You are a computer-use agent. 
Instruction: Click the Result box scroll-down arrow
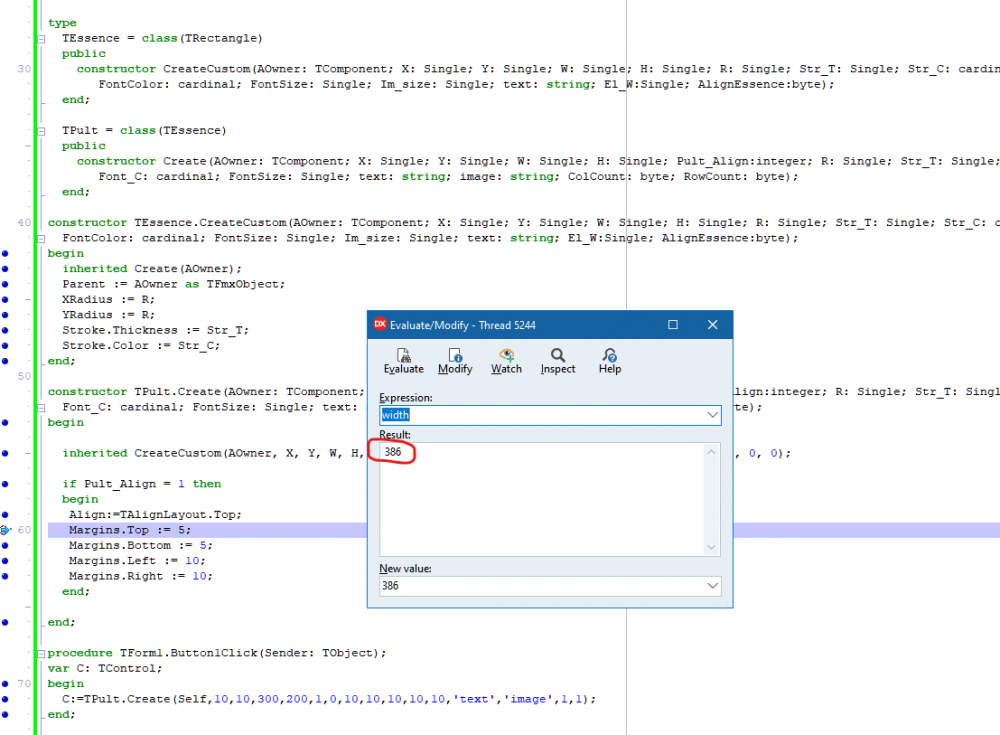pos(712,547)
